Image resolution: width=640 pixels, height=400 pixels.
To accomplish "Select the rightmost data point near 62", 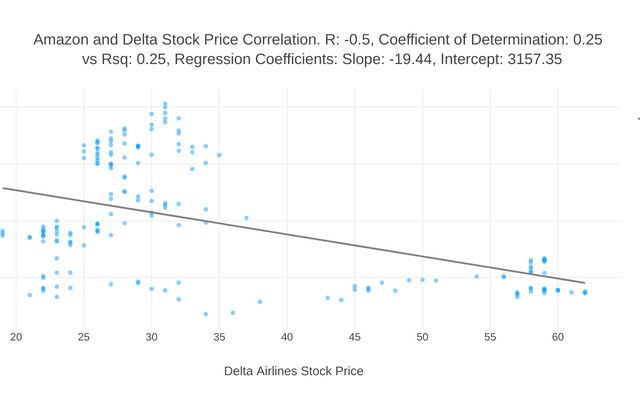I will pos(585,292).
